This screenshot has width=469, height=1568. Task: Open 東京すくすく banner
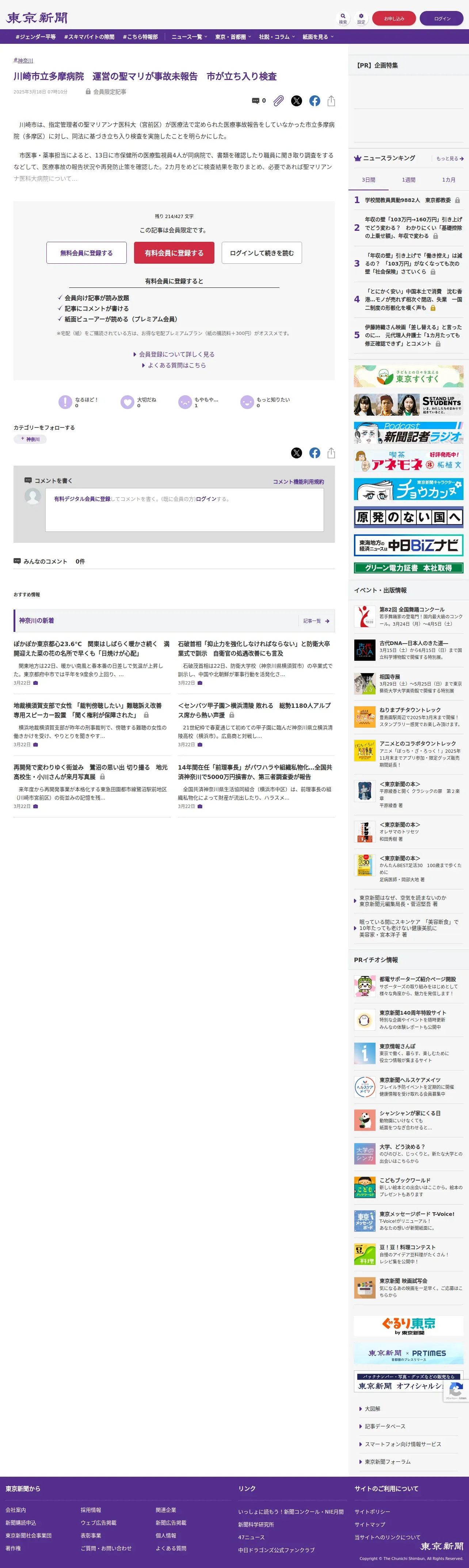click(409, 376)
